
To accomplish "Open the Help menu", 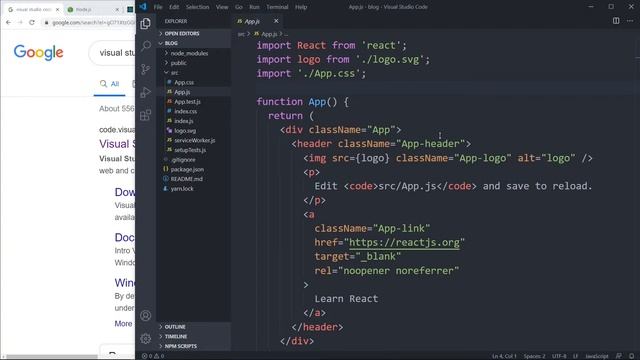I will point(301,7).
